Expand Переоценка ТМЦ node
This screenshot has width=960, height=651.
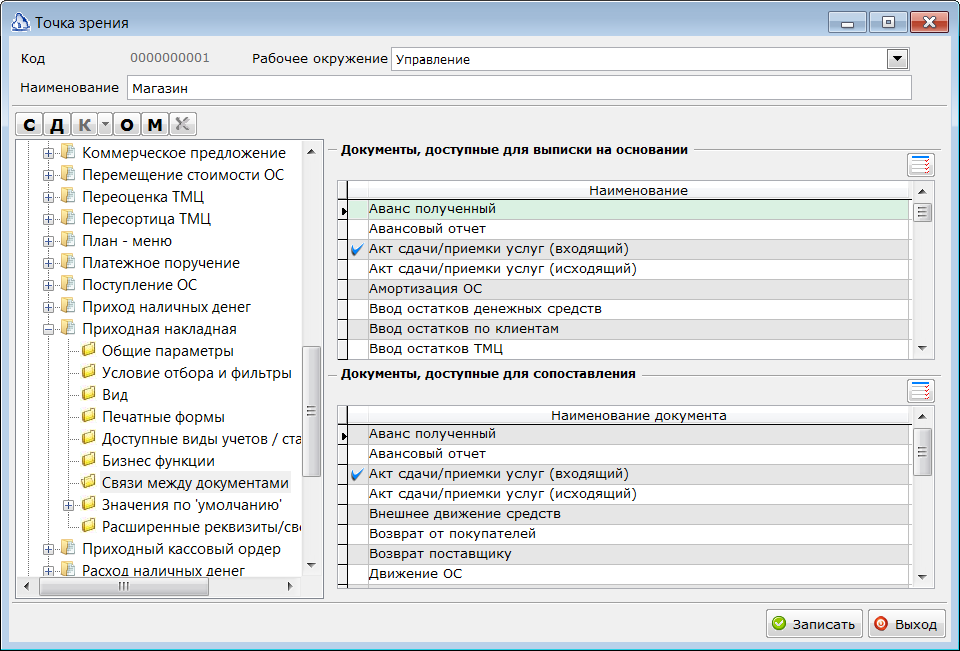[48, 197]
